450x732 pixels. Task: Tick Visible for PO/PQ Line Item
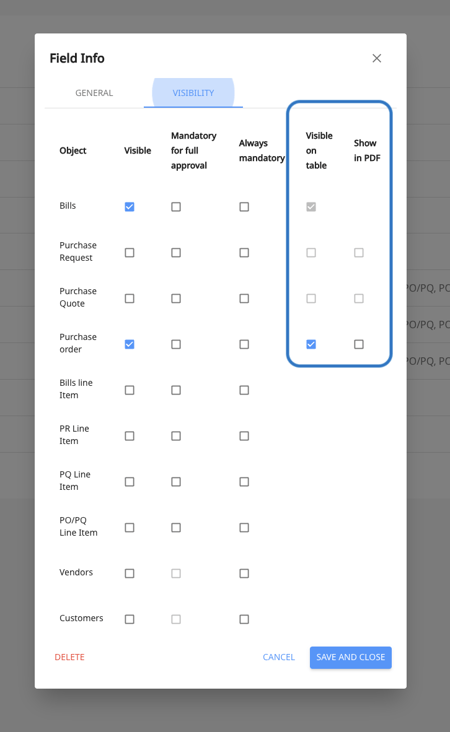click(x=129, y=528)
